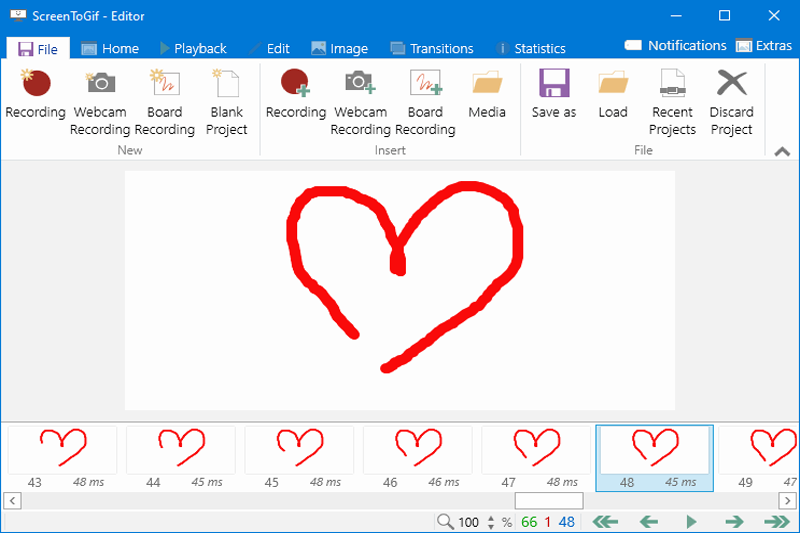Open the Extras menu
This screenshot has height=533, width=800.
pos(764,45)
